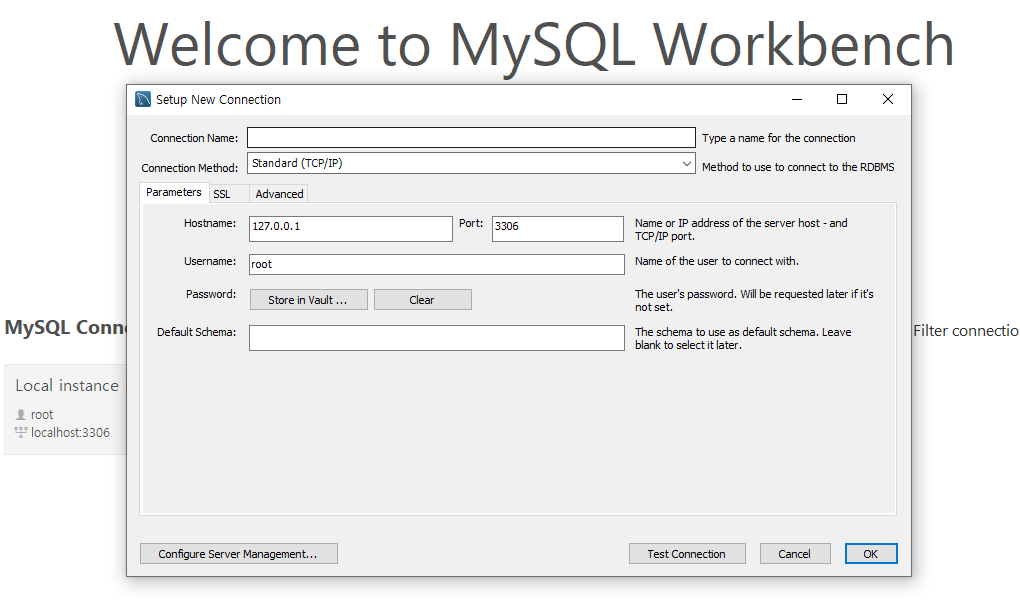Select the Hostname field showing 127.0.0.1

(350, 228)
